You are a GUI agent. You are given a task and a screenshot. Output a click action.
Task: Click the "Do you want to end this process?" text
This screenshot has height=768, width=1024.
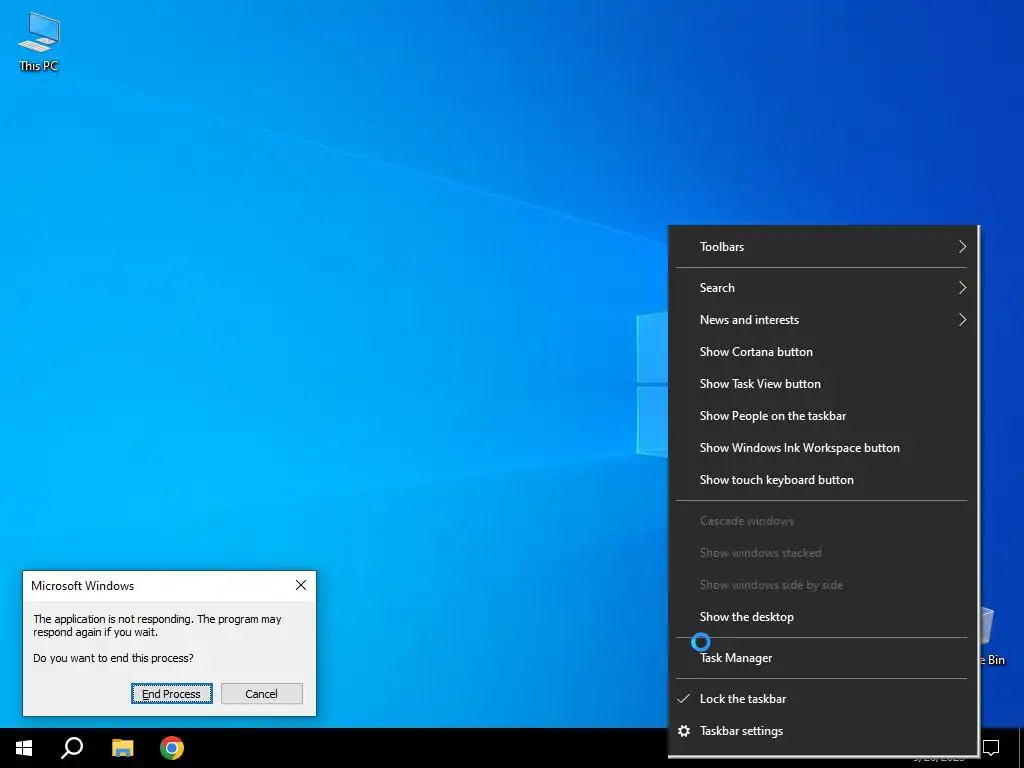pos(113,658)
